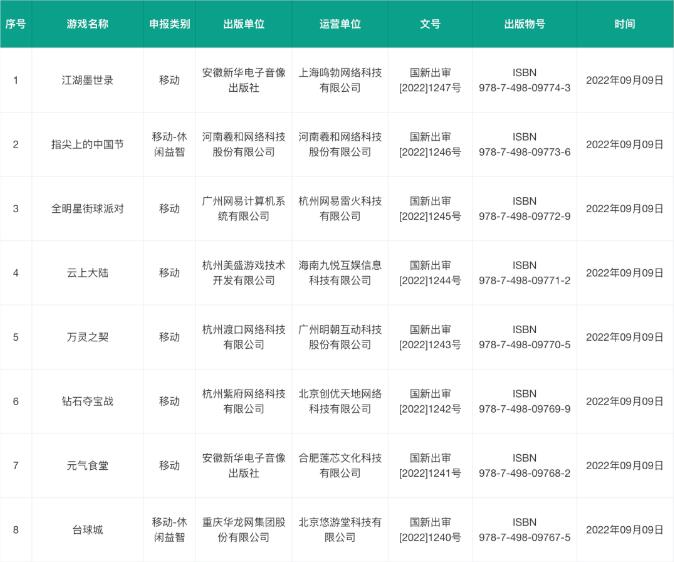Click the 序号 column header
The width and height of the screenshot is (674, 562).
point(15,24)
